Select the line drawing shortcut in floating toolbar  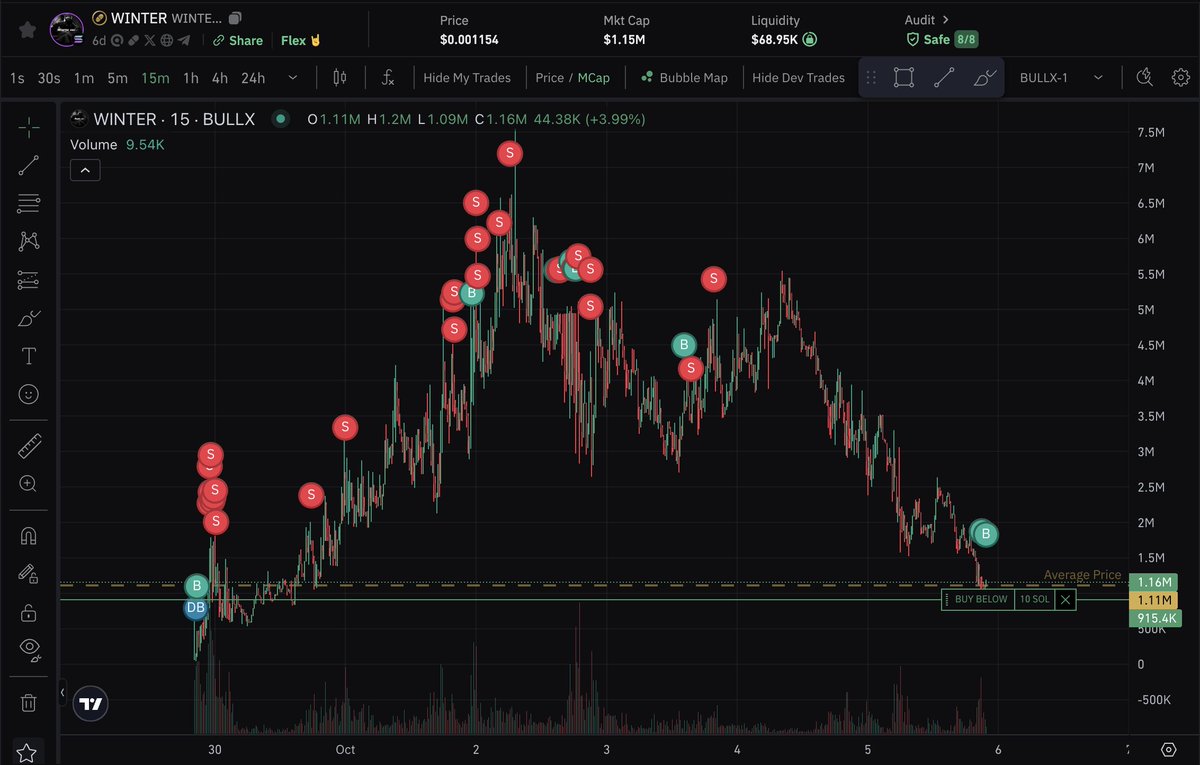944,77
